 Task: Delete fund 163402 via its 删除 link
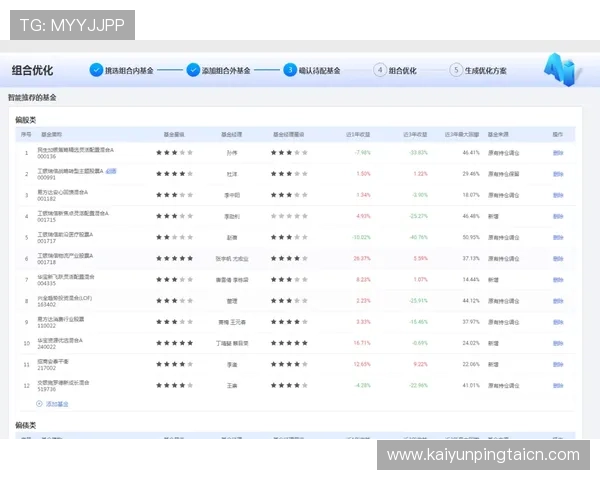tap(558, 301)
